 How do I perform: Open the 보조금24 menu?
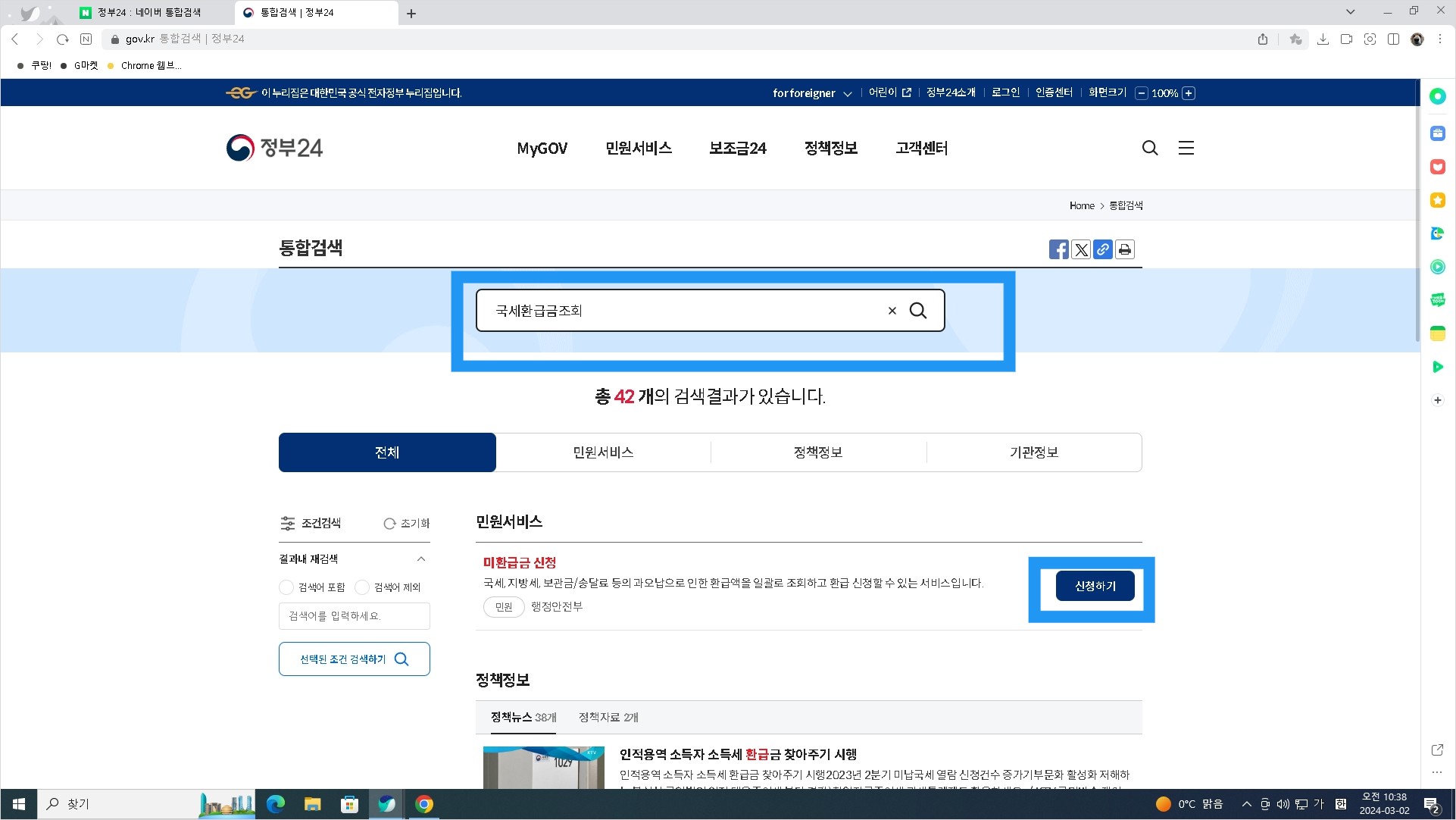pyautogui.click(x=736, y=148)
